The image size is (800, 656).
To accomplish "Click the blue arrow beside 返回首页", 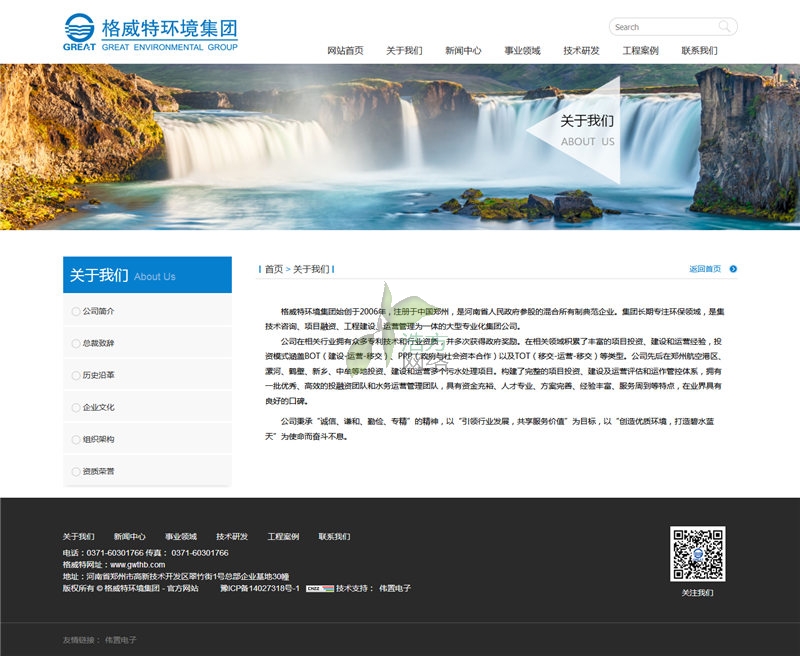I will point(733,269).
